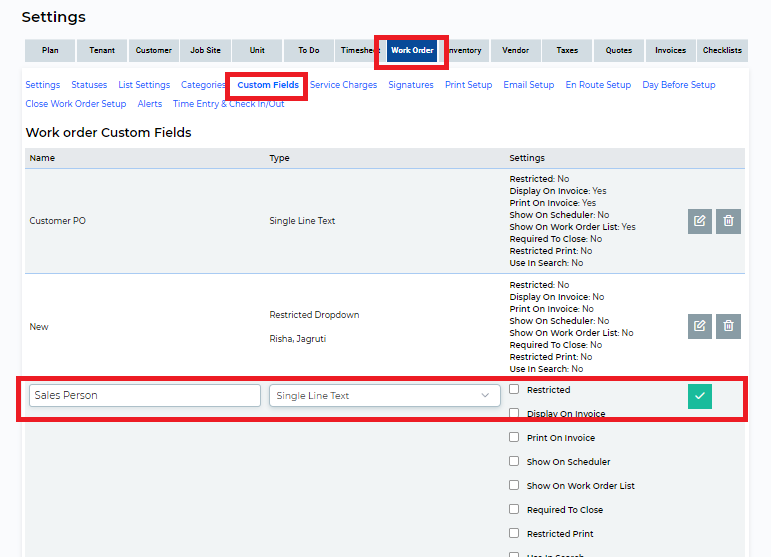Screen dimensions: 771x557
Task: Open the Single Line Text type dropdown
Action: coord(385,396)
